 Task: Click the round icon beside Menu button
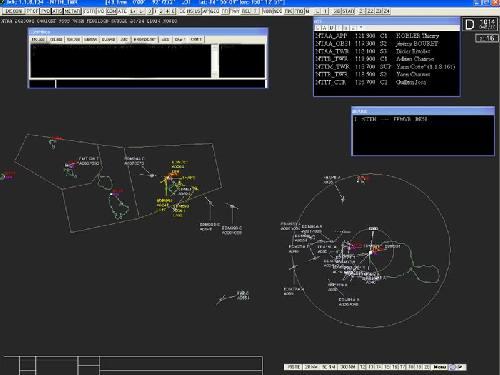[452, 367]
